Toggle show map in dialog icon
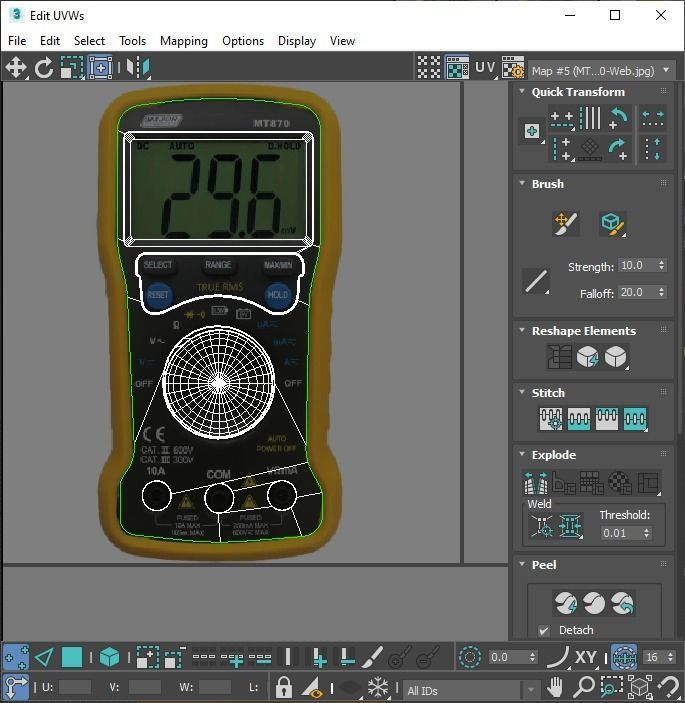This screenshot has width=685, height=703. tap(457, 67)
